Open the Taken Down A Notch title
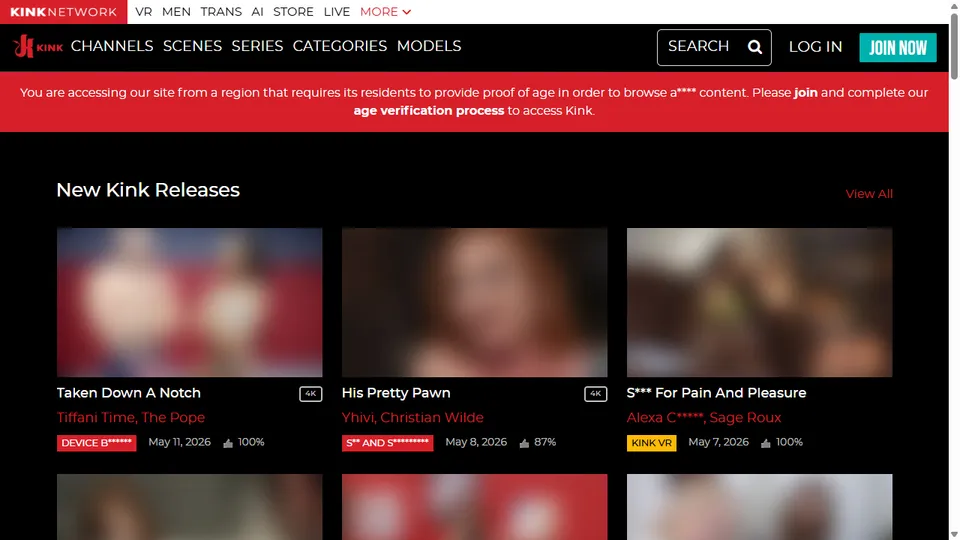960x540 pixels. click(129, 393)
